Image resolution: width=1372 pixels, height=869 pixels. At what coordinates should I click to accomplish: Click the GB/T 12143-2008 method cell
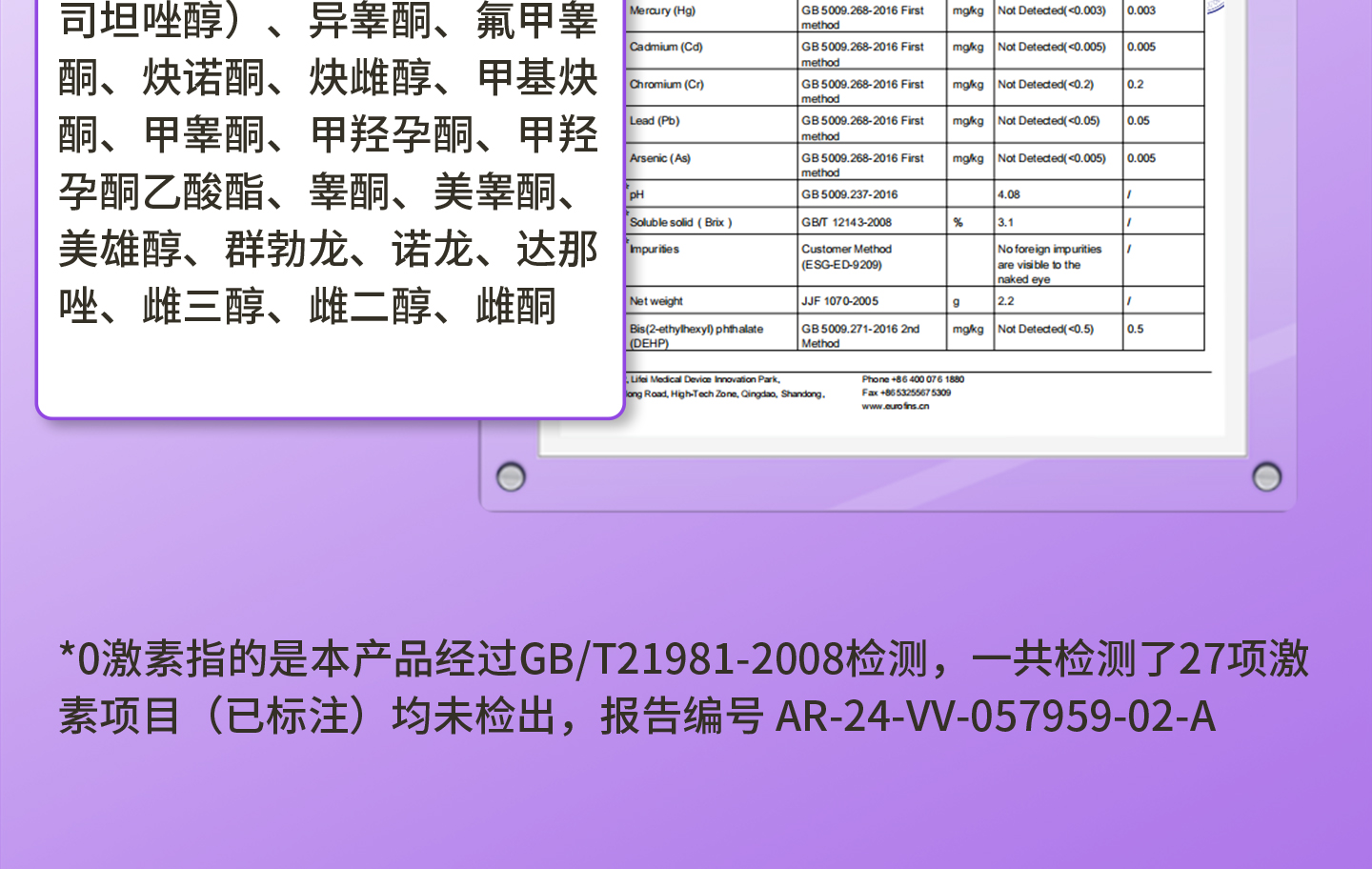point(846,223)
